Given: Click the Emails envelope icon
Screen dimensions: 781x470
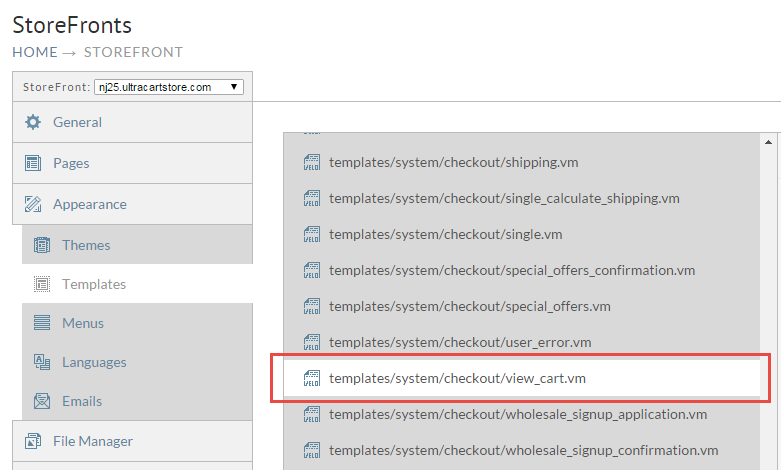Looking at the screenshot, I should [x=42, y=401].
